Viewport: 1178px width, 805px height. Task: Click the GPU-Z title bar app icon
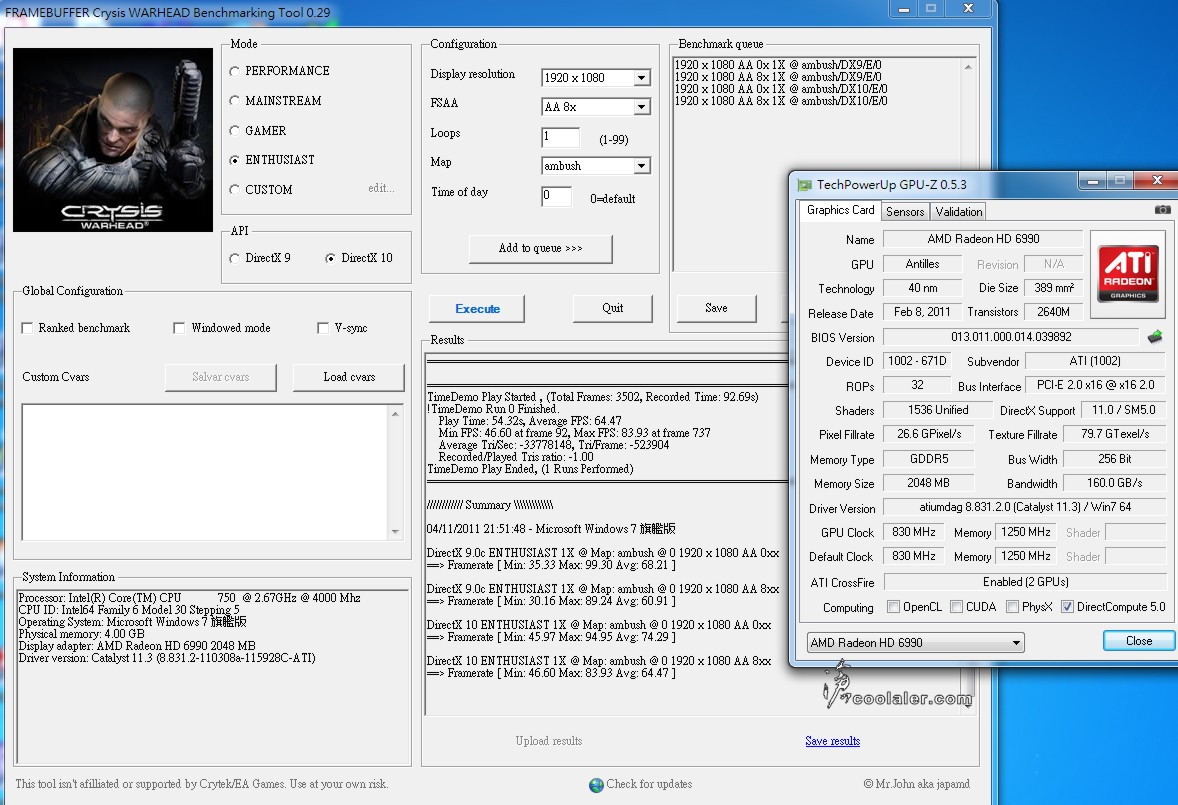click(805, 185)
